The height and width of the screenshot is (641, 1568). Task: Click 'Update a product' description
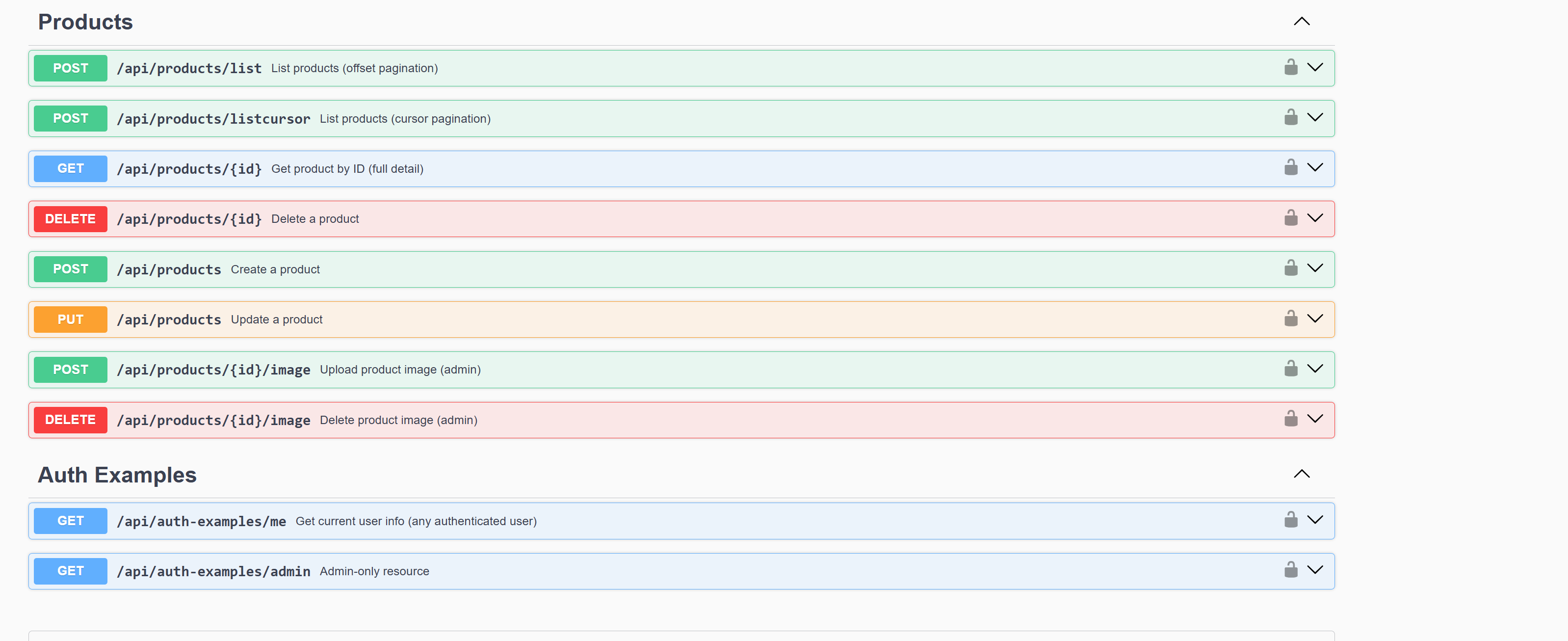(x=276, y=320)
